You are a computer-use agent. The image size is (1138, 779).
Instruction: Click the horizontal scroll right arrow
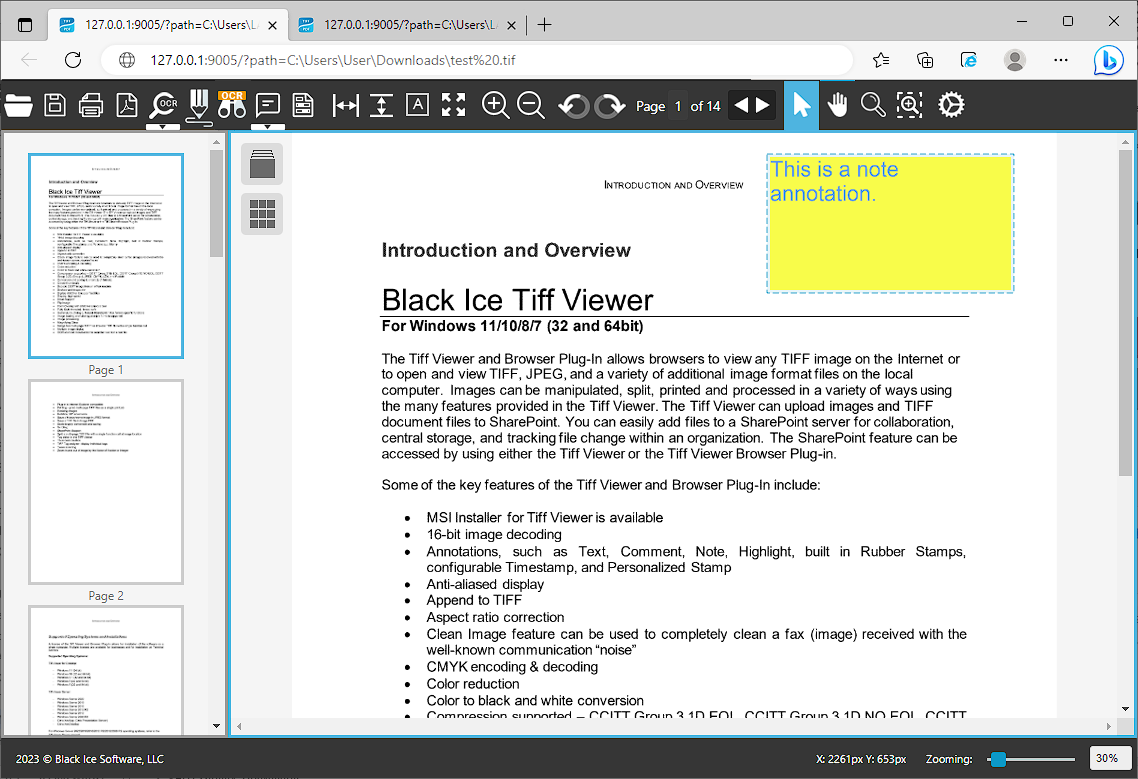tap(1108, 726)
